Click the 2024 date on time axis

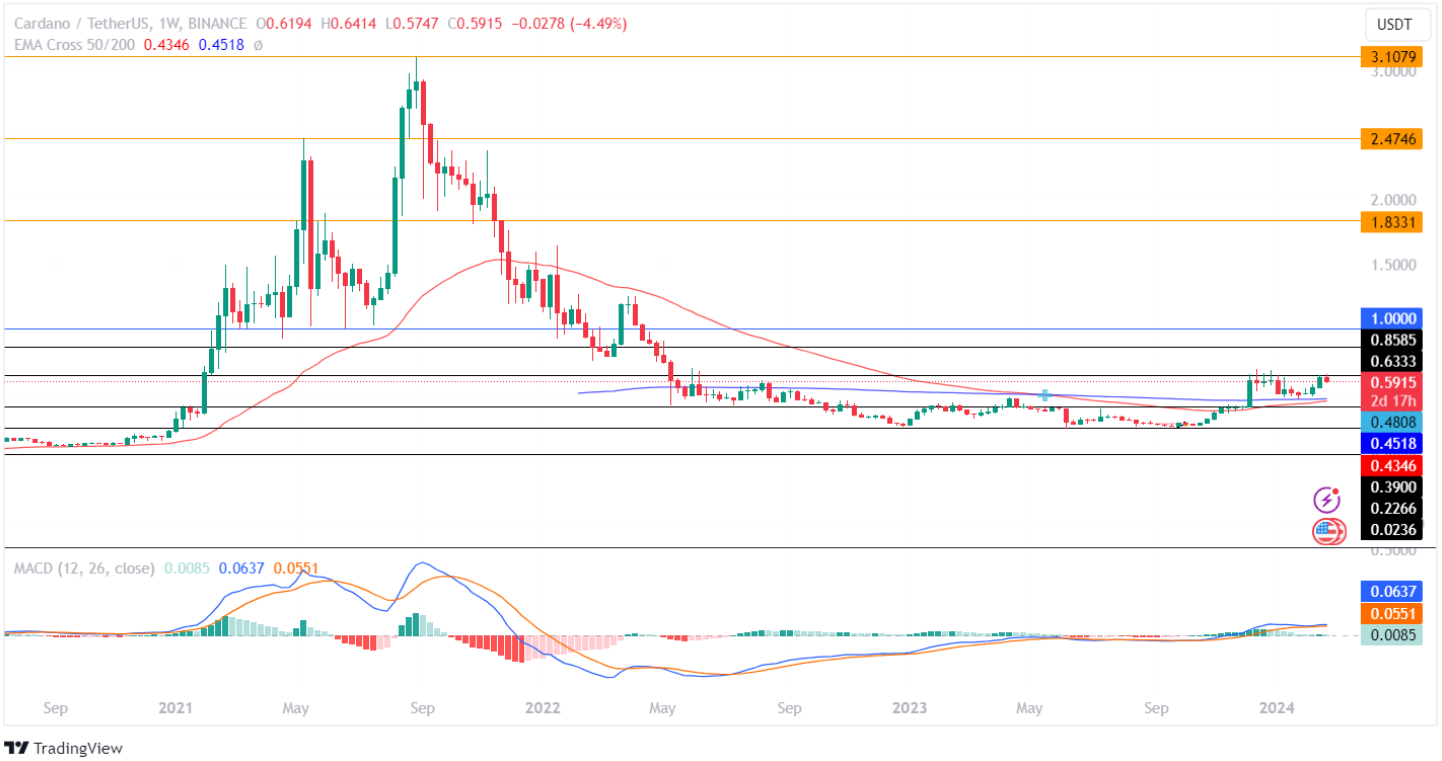click(1276, 709)
